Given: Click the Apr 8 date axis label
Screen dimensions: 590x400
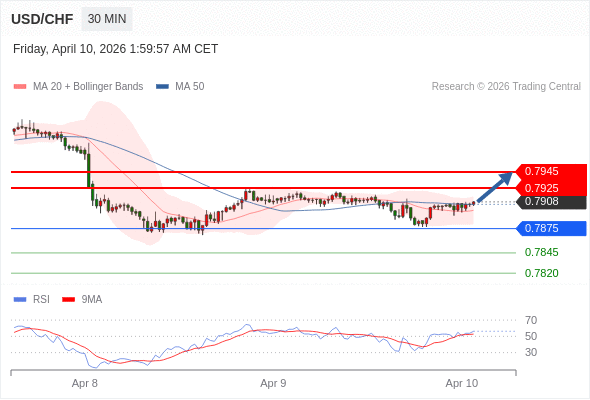Looking at the screenshot, I should click(85, 383).
